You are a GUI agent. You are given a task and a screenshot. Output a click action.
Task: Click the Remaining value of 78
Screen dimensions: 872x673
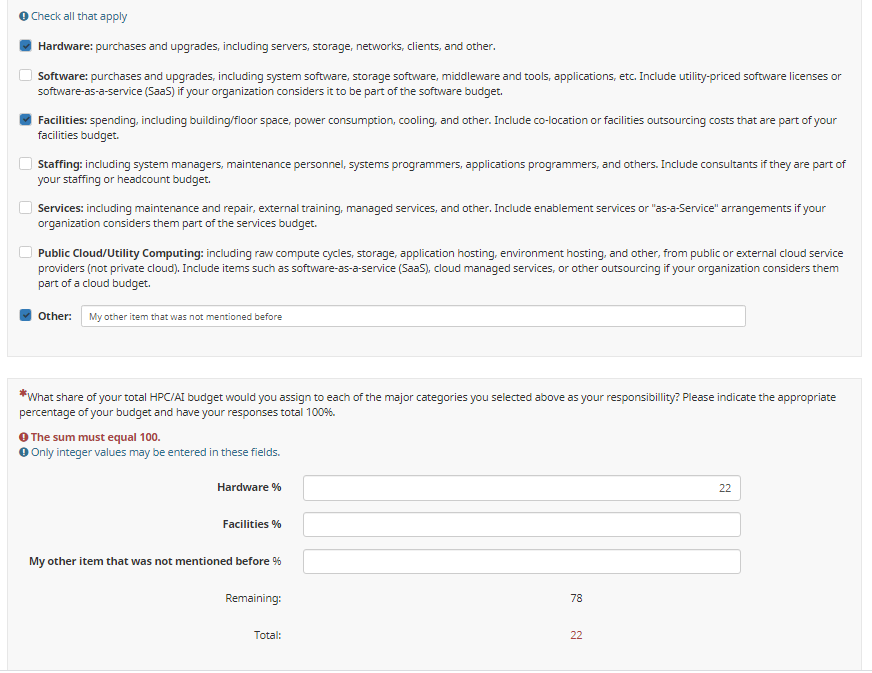[x=576, y=599]
